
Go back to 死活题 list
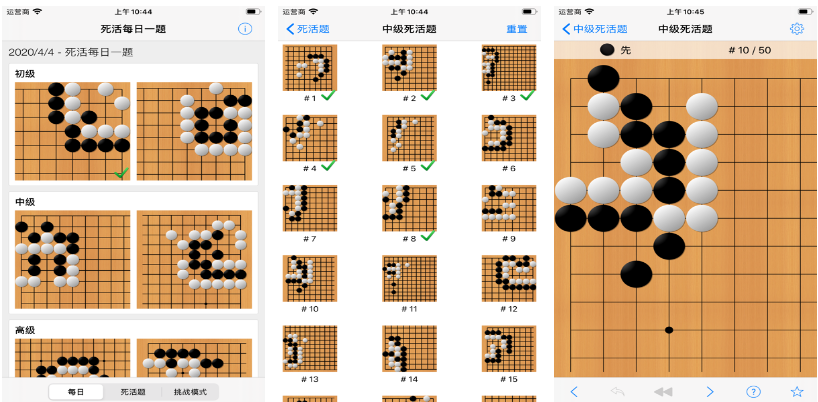(x=308, y=29)
